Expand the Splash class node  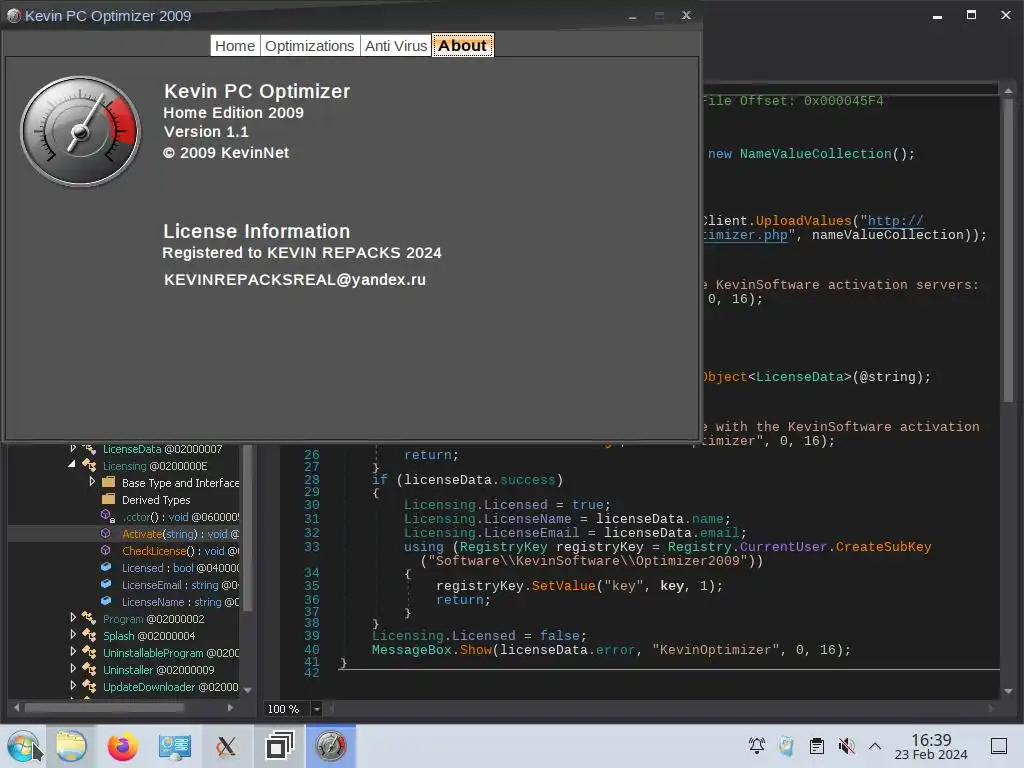[x=73, y=634]
